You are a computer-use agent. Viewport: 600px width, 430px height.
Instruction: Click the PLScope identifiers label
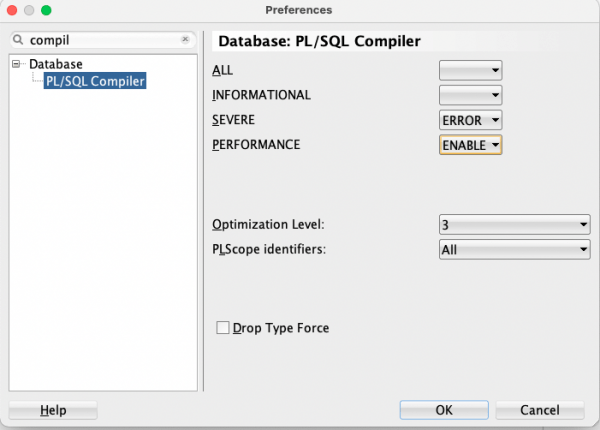(269, 249)
